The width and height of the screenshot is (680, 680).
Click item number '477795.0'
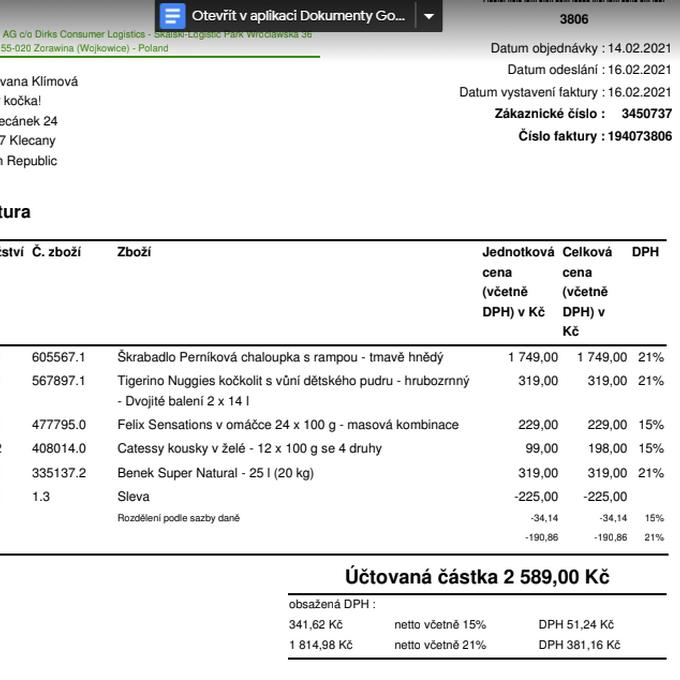pyautogui.click(x=59, y=425)
